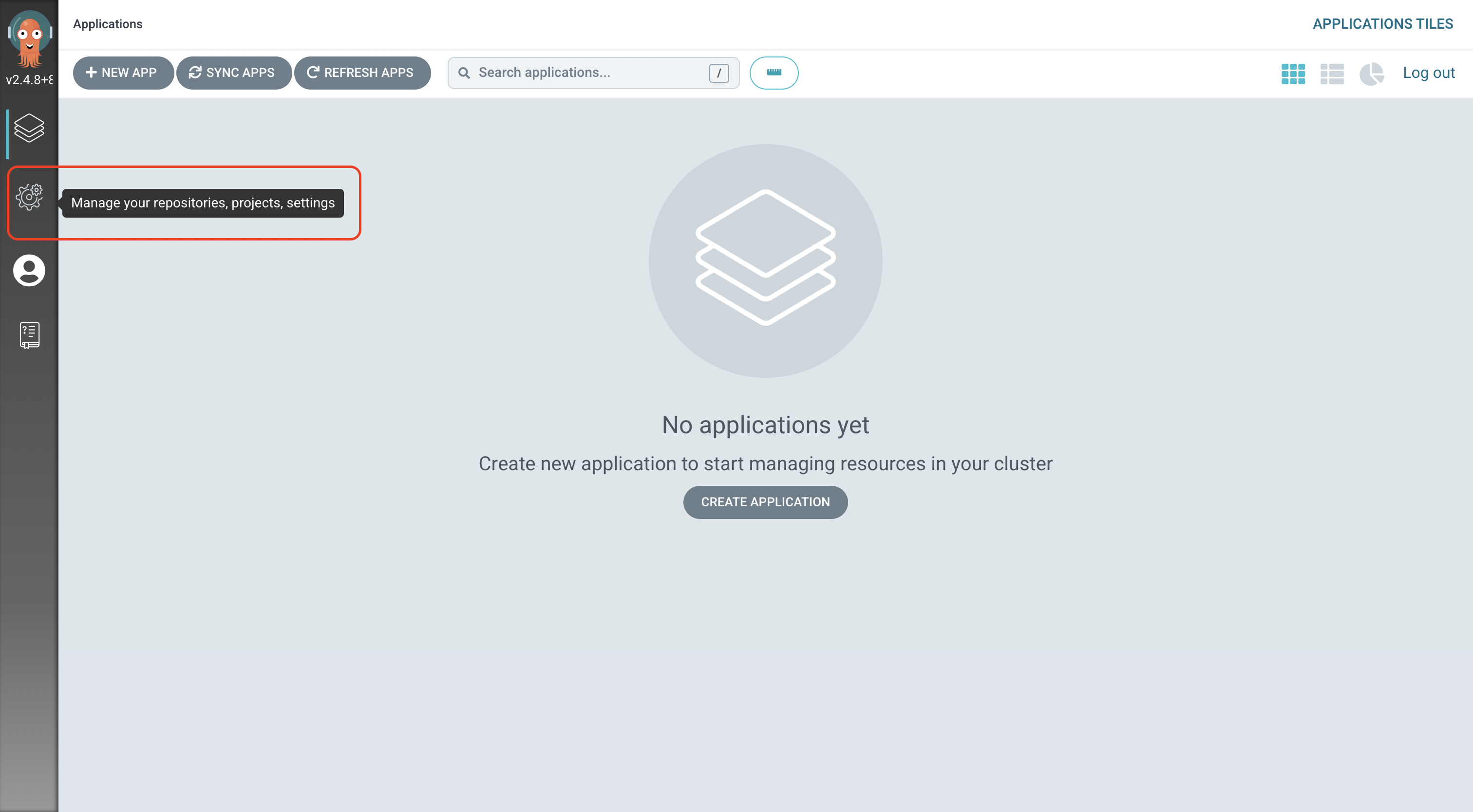
Task: Open the Documentation book sidebar icon
Action: (x=30, y=335)
